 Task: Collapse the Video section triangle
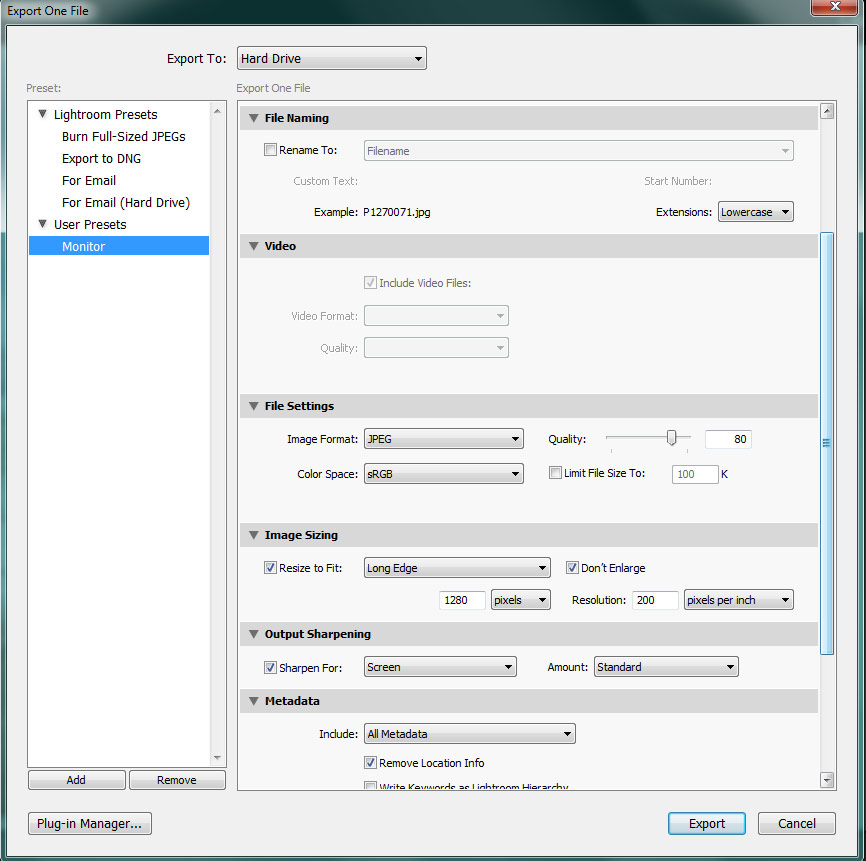coord(252,246)
